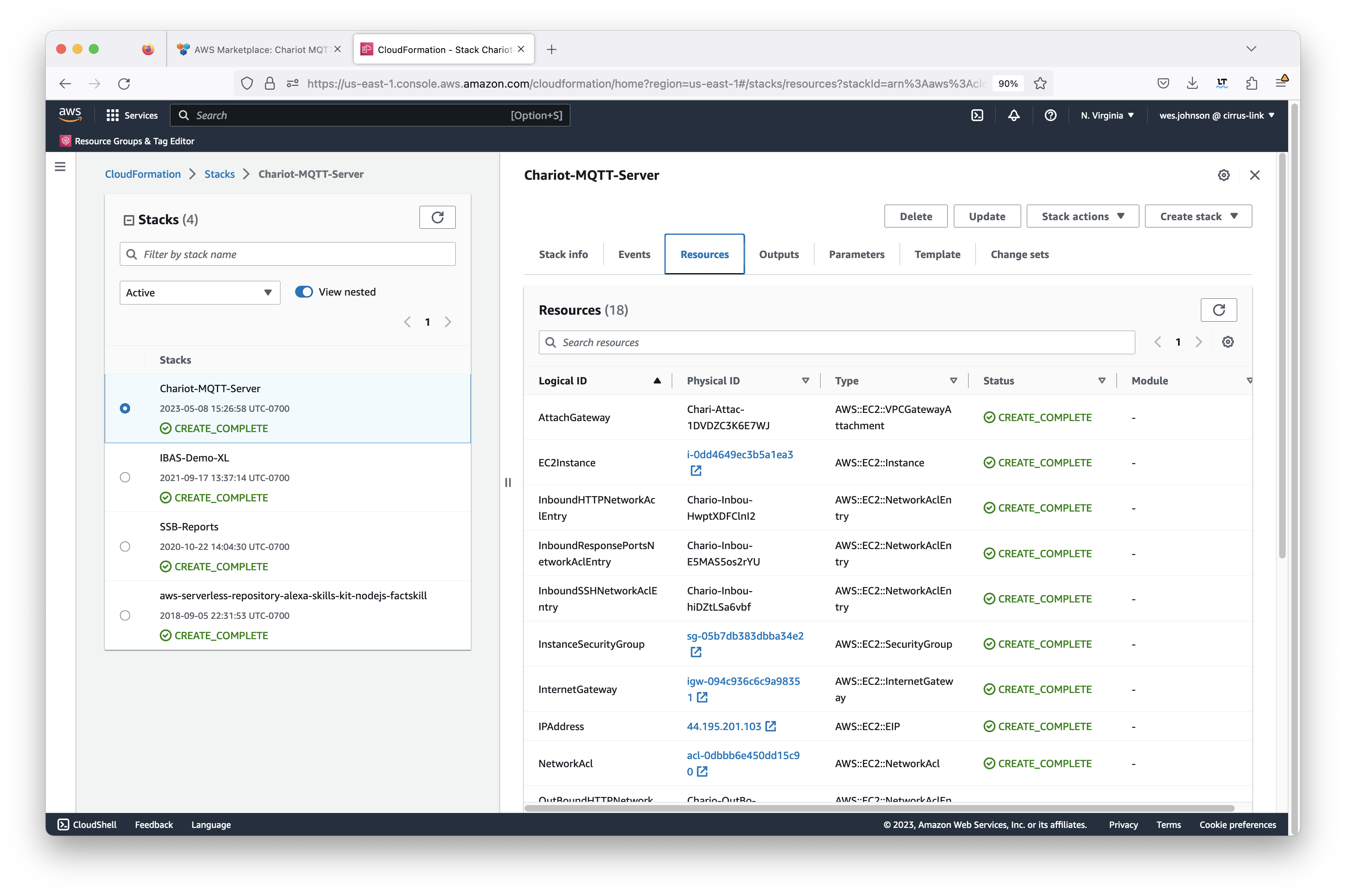Screen dimensions: 1346x896
Task: Open the wes.johnson account menu
Action: (1216, 115)
